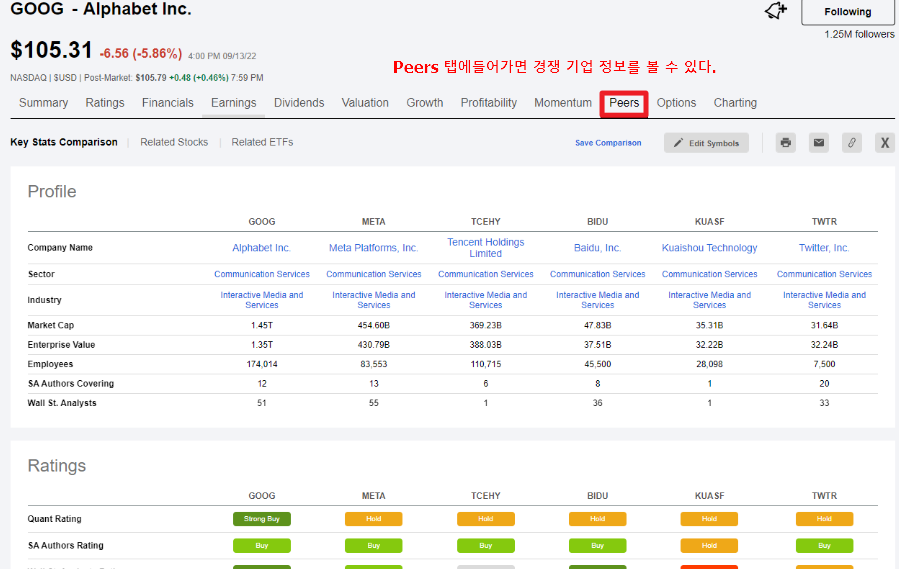Open Twitter, Inc. company link

pos(824,248)
